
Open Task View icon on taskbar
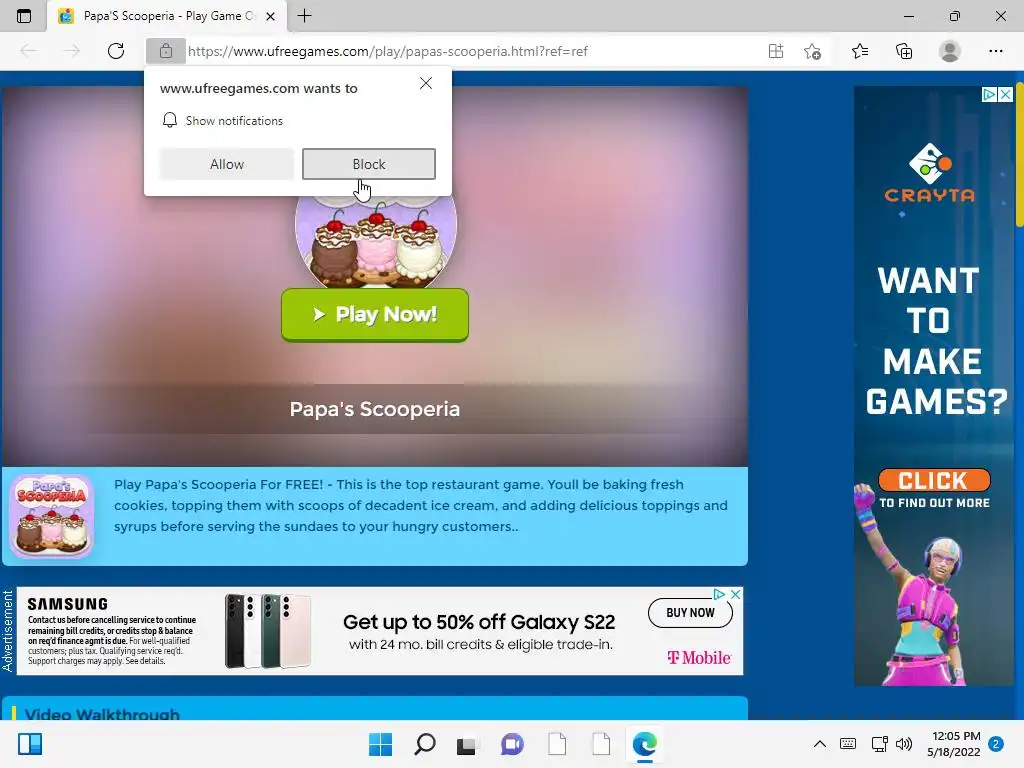pyautogui.click(x=466, y=744)
